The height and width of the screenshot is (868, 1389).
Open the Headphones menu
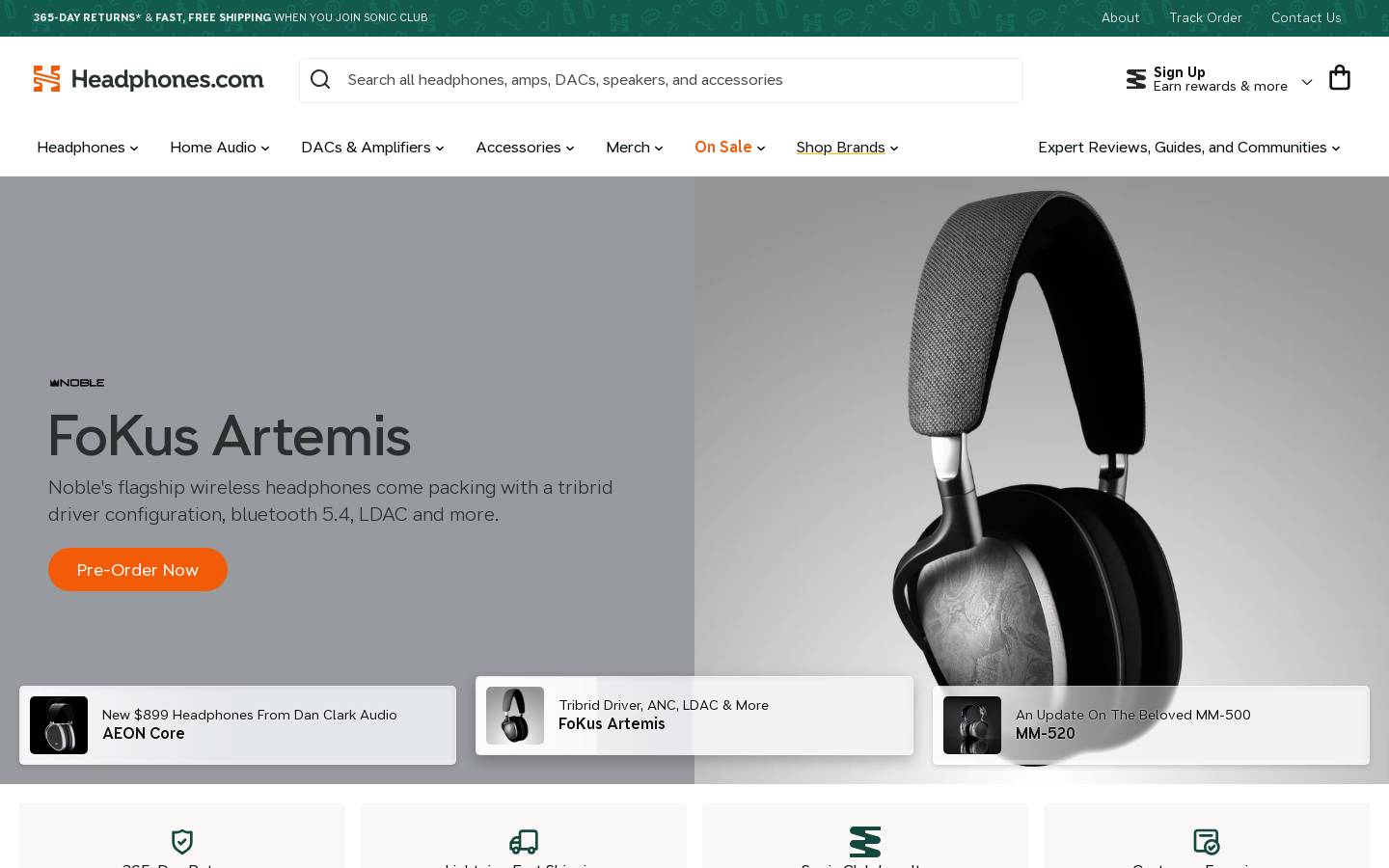88,148
